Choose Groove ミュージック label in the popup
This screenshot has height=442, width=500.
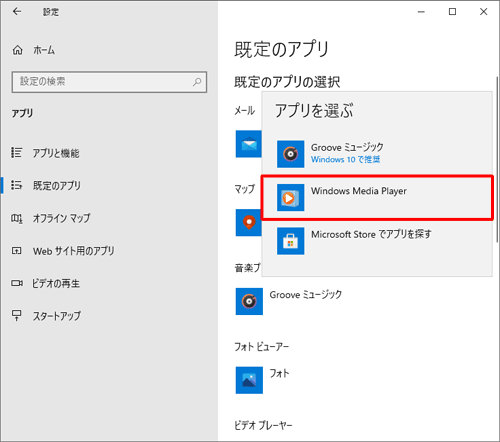click(347, 147)
